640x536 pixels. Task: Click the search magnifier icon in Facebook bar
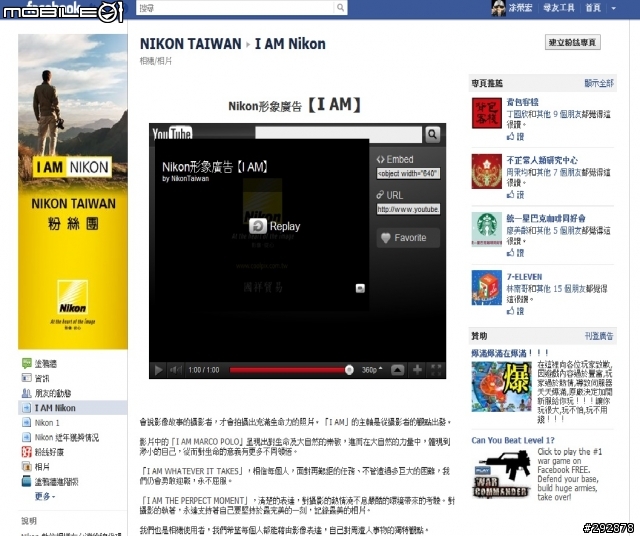coord(340,7)
